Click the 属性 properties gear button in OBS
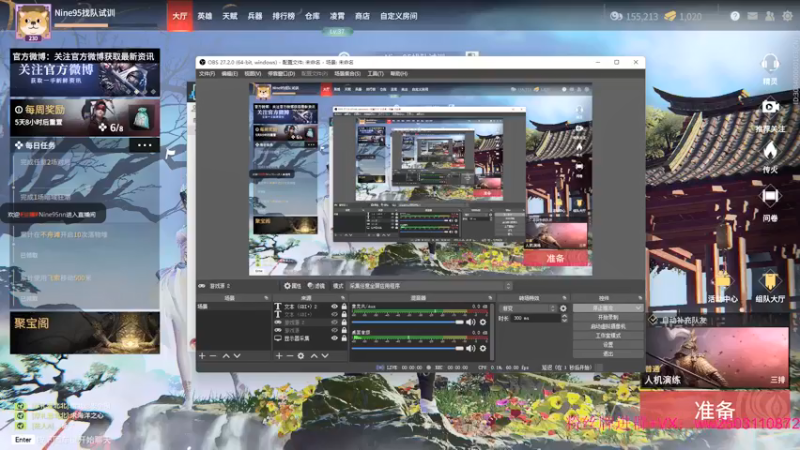Image resolution: width=800 pixels, height=450 pixels. pos(292,286)
